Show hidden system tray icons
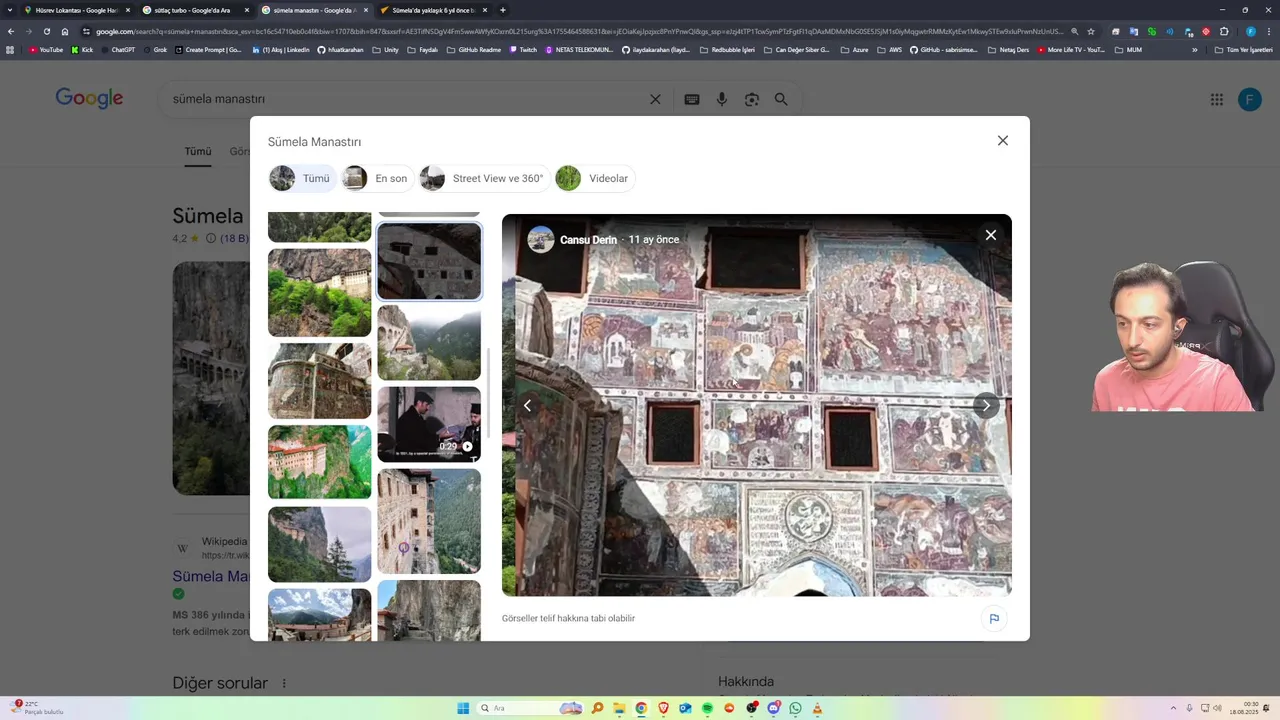 click(1174, 708)
